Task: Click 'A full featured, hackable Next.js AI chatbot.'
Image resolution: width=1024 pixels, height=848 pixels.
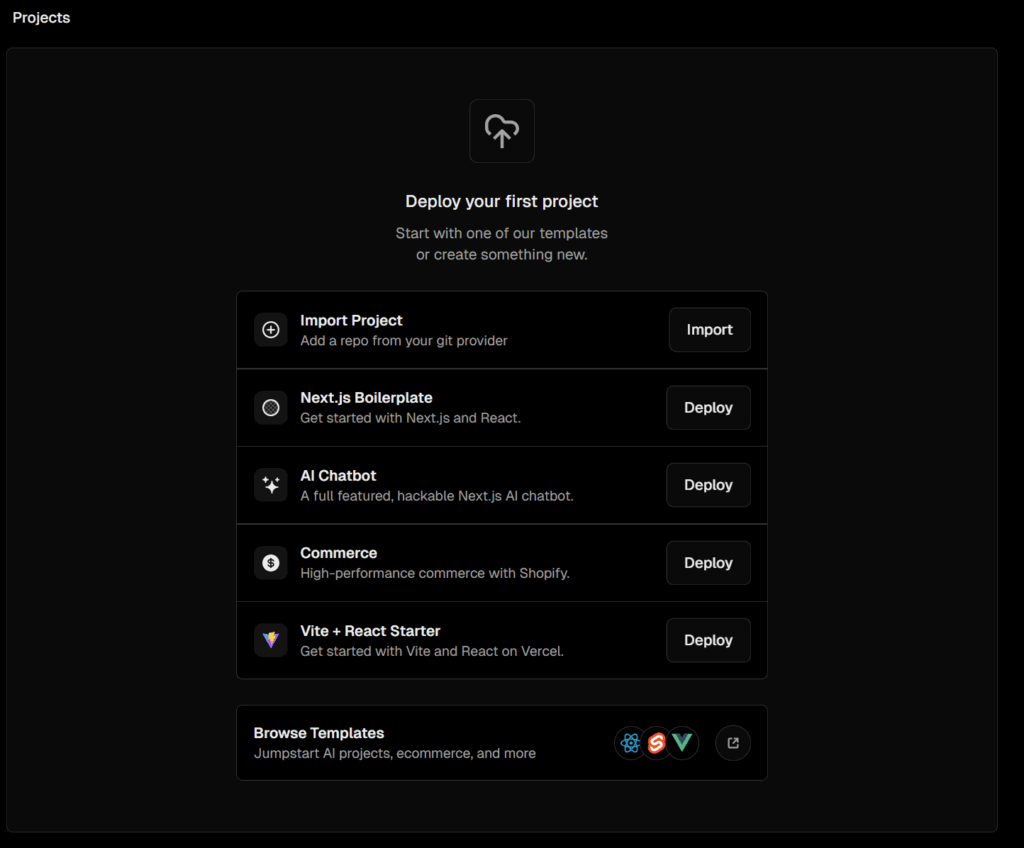Action: pyautogui.click(x=437, y=496)
